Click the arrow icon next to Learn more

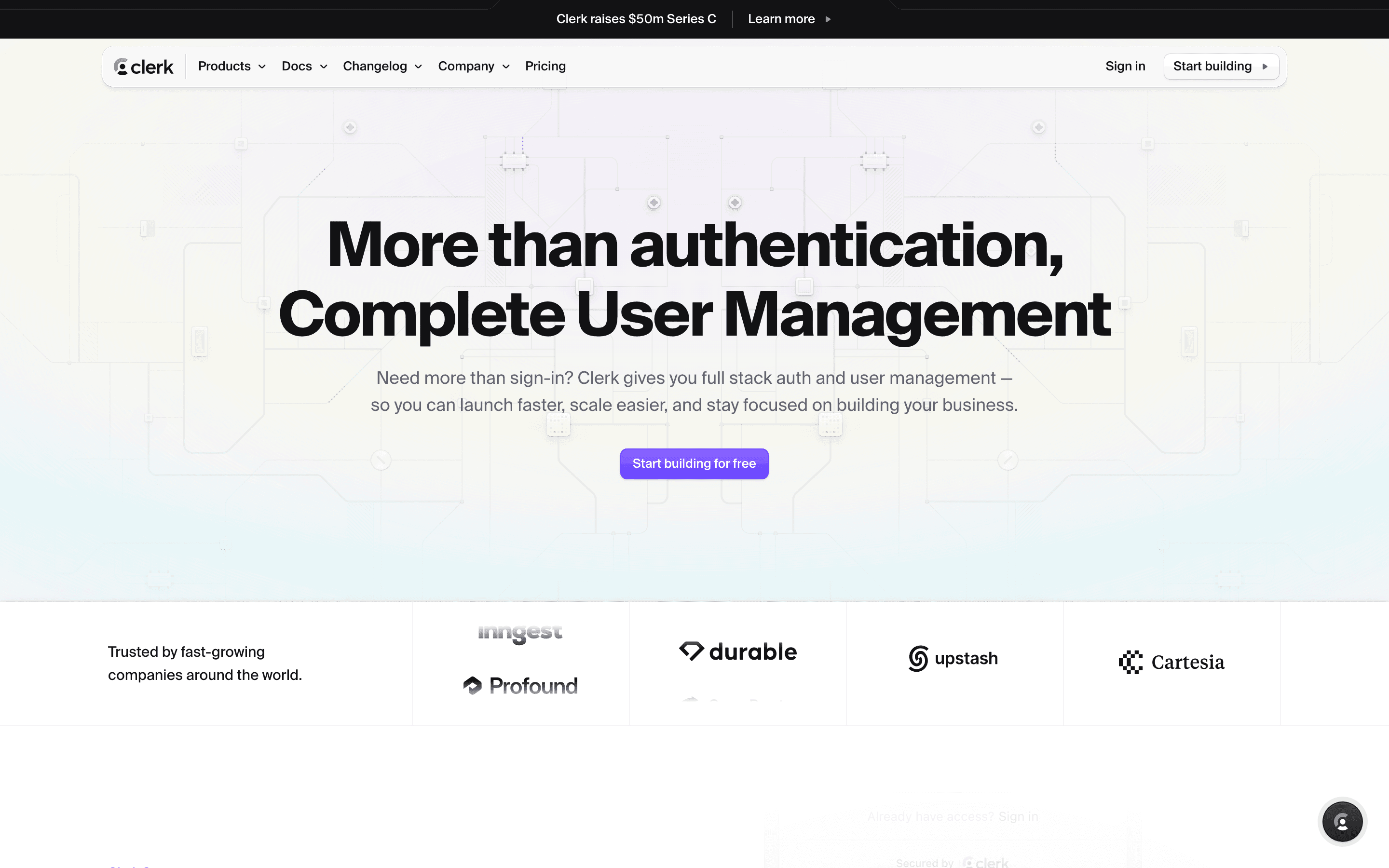(x=828, y=19)
